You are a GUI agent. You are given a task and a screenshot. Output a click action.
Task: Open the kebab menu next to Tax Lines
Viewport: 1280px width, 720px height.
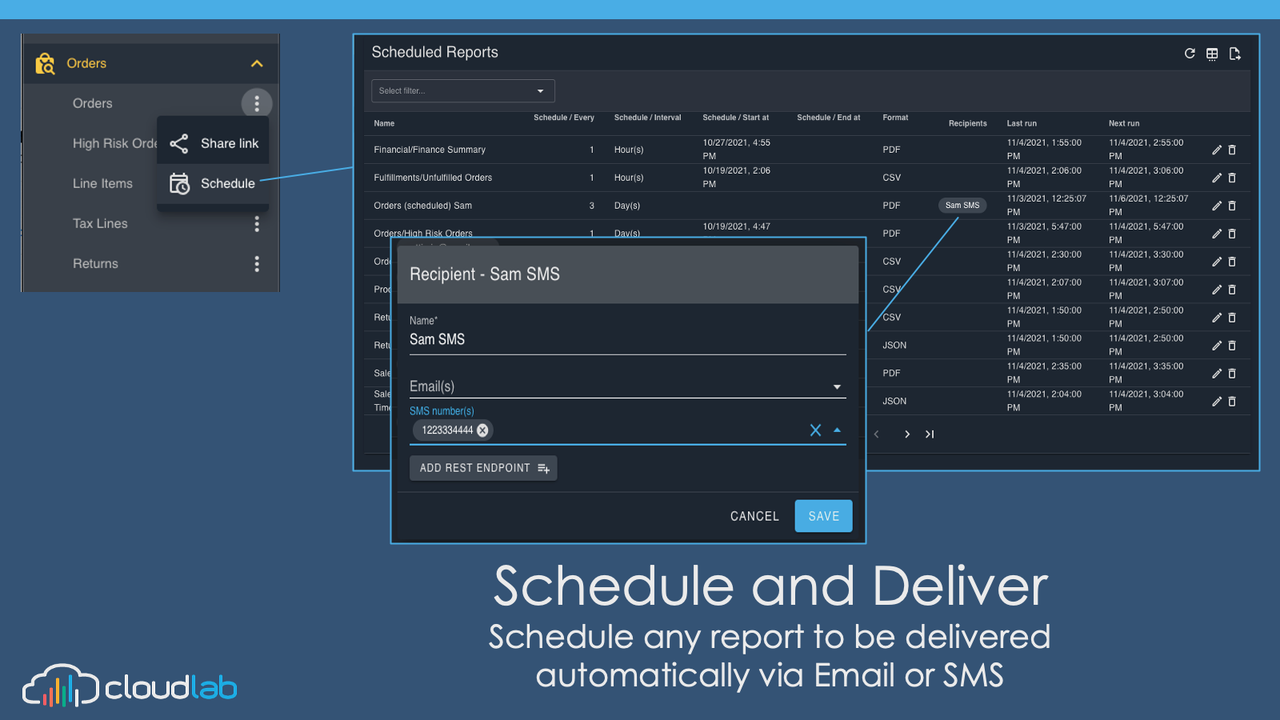point(257,223)
